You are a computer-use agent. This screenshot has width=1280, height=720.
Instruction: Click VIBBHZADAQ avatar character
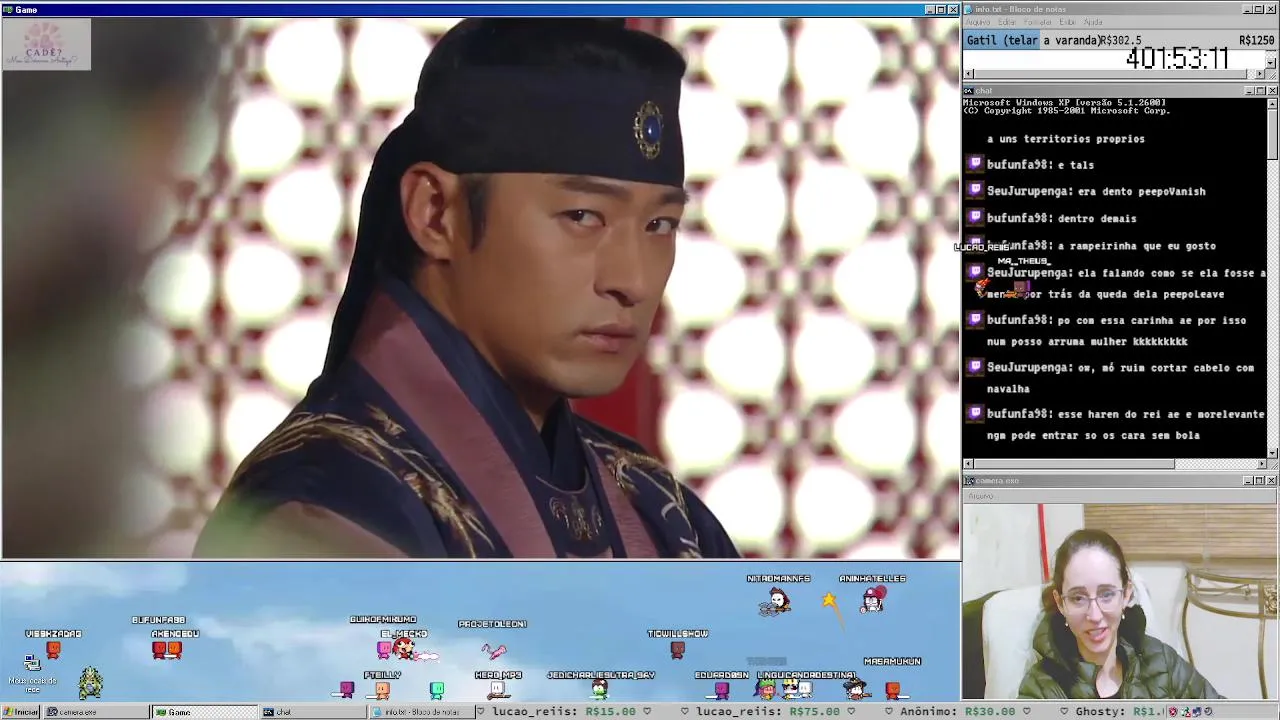53,648
